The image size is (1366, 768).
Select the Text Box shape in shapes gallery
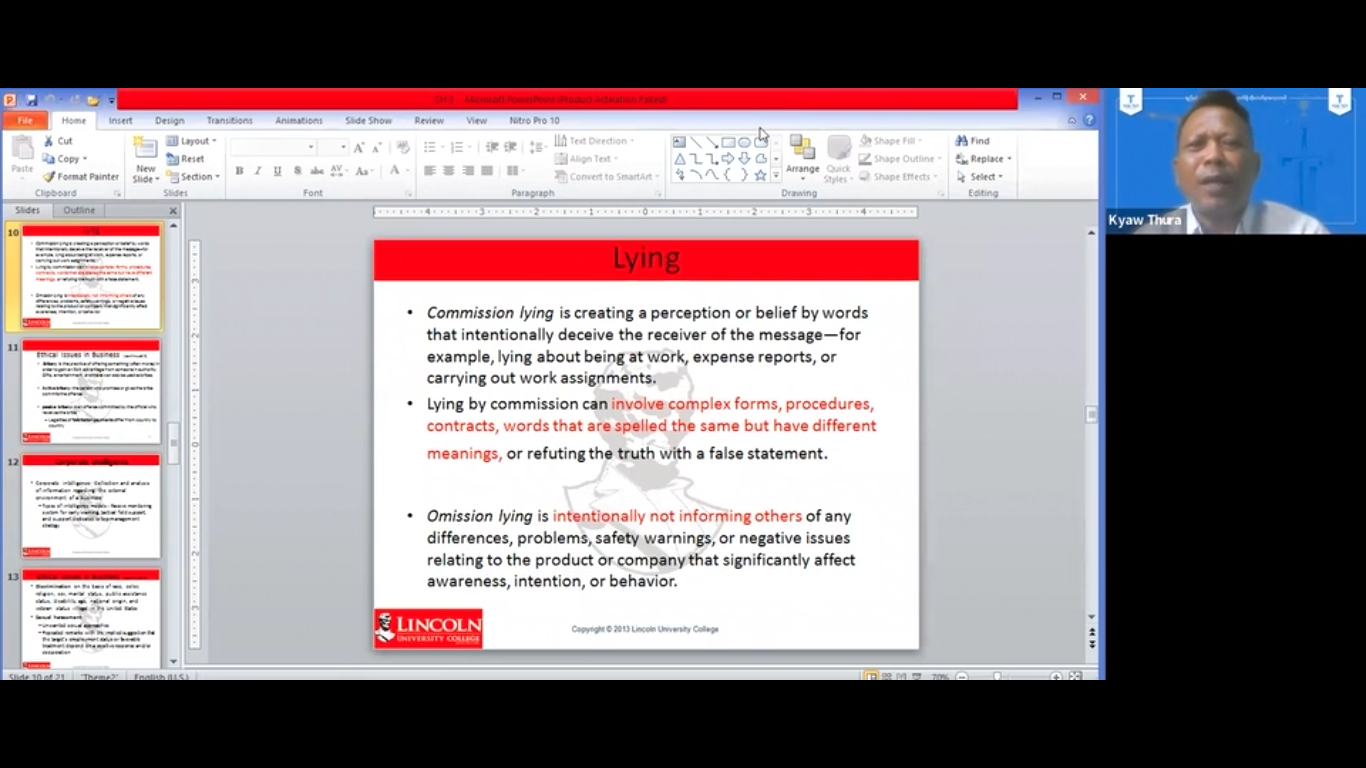point(680,142)
